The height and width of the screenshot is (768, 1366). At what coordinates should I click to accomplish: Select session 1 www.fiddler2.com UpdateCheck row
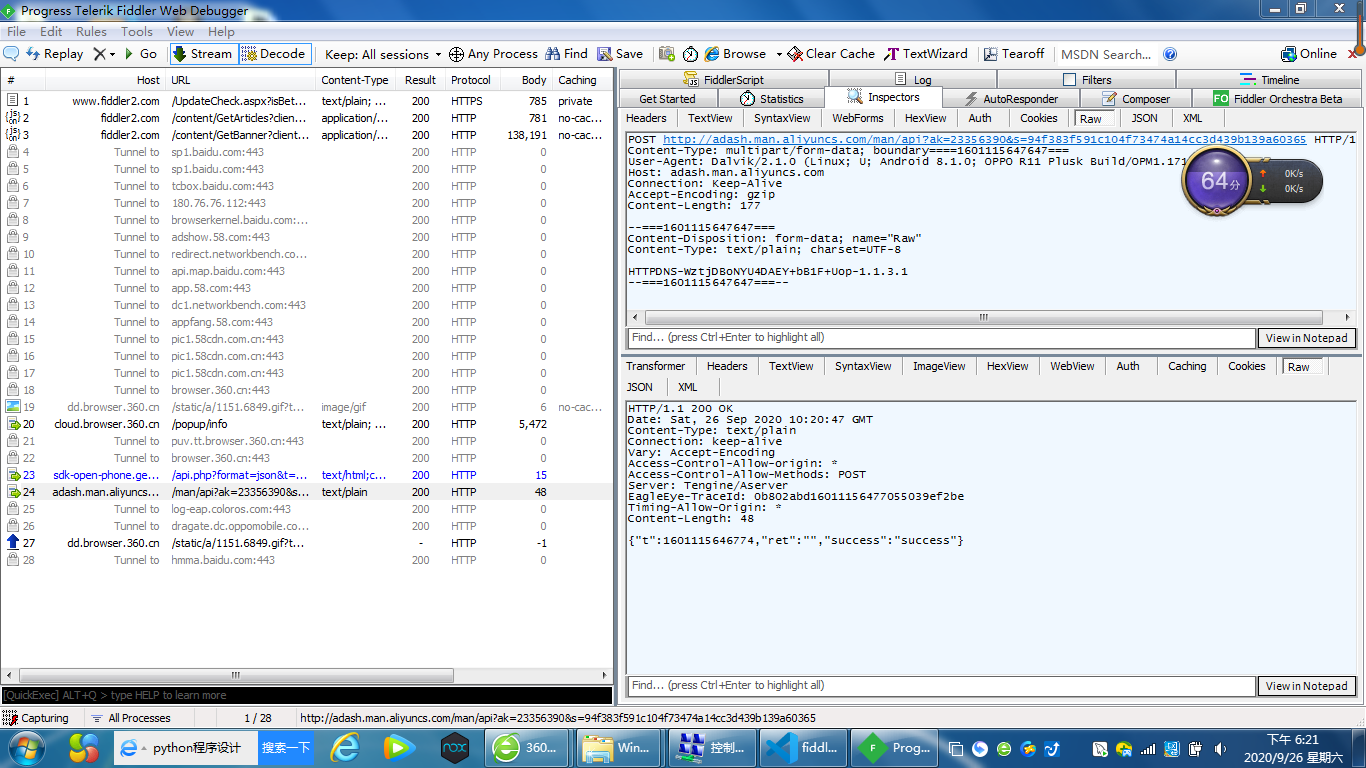pos(306,101)
